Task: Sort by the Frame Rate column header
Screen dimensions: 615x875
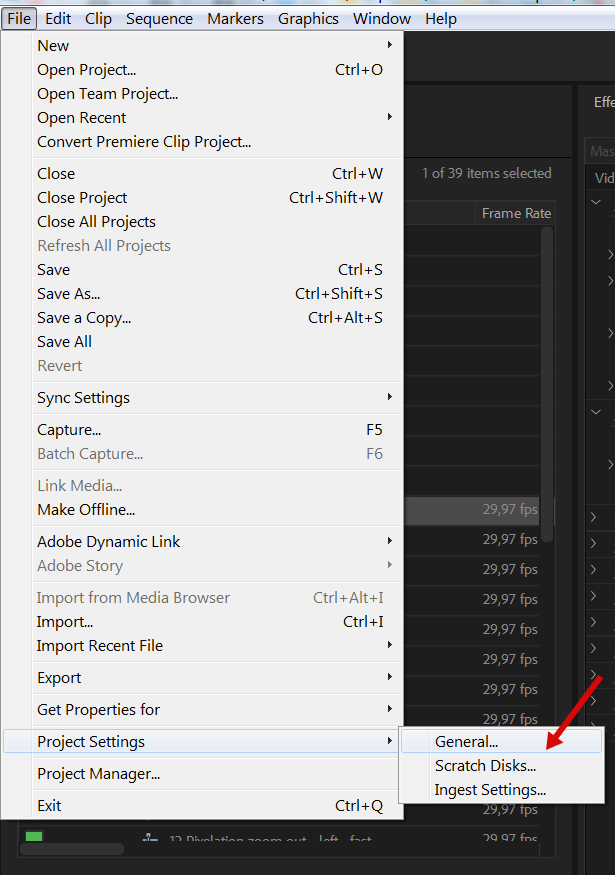Action: (515, 214)
